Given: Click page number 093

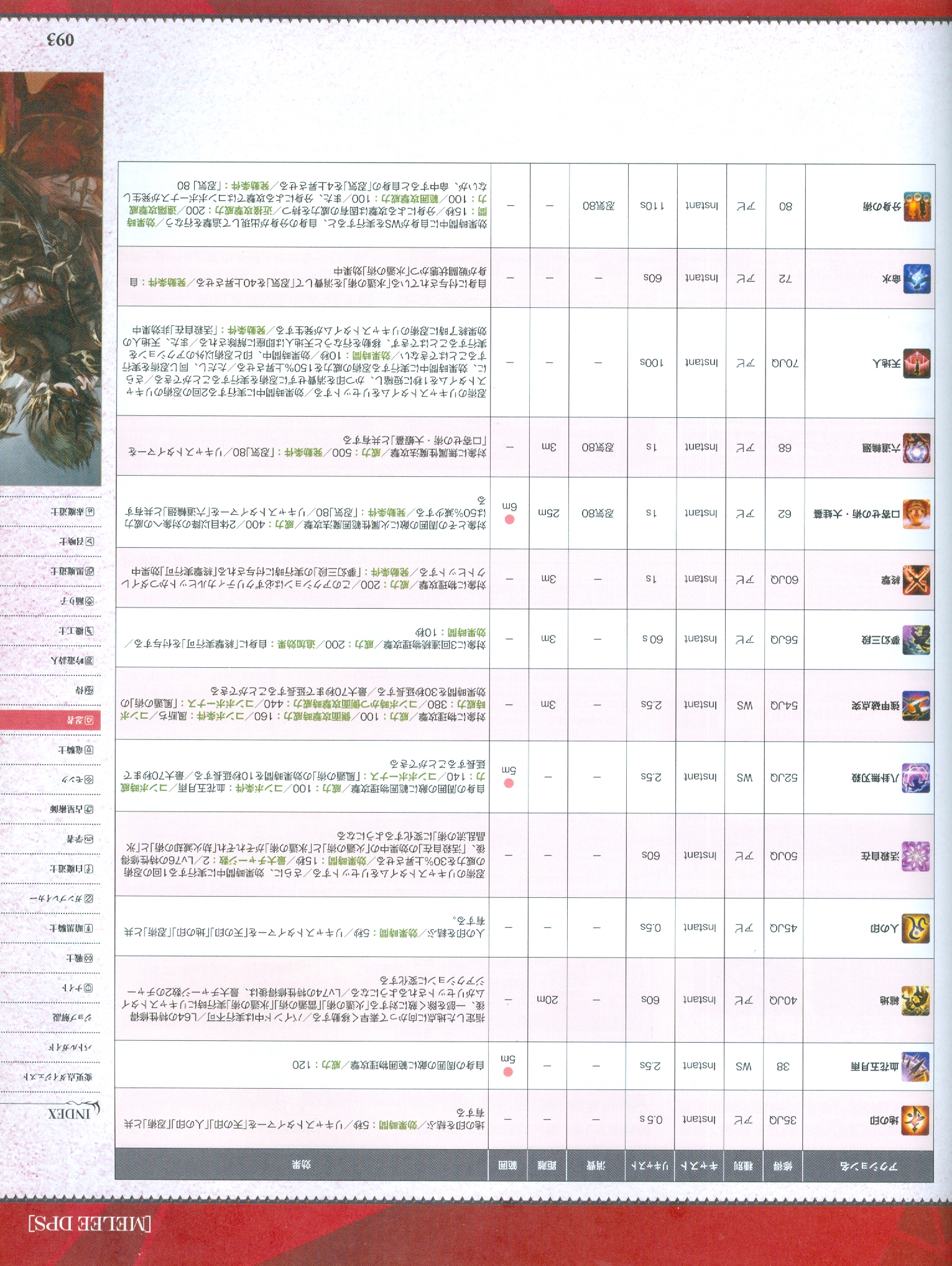Looking at the screenshot, I should (60, 40).
